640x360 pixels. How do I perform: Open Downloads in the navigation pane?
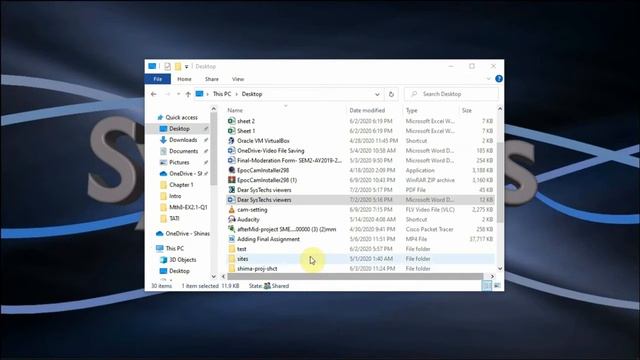[183, 140]
